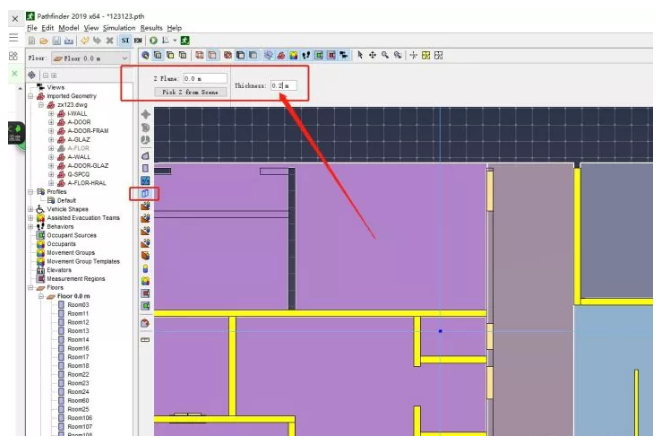
Task: Select Room03 in the tree
Action: pos(78,305)
